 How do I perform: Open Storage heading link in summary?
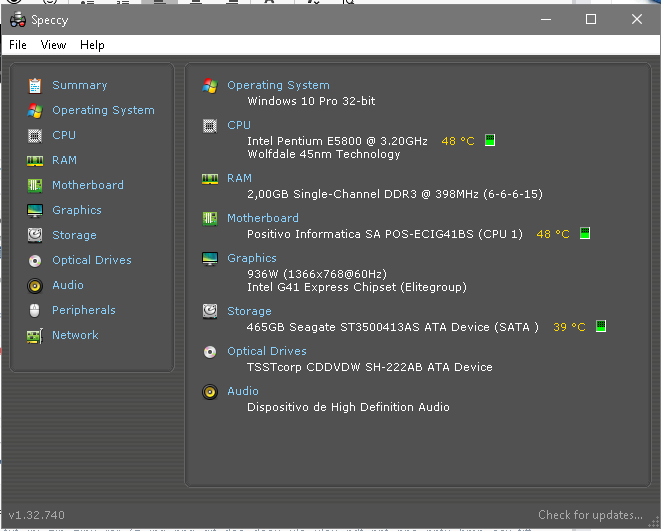[x=249, y=311]
